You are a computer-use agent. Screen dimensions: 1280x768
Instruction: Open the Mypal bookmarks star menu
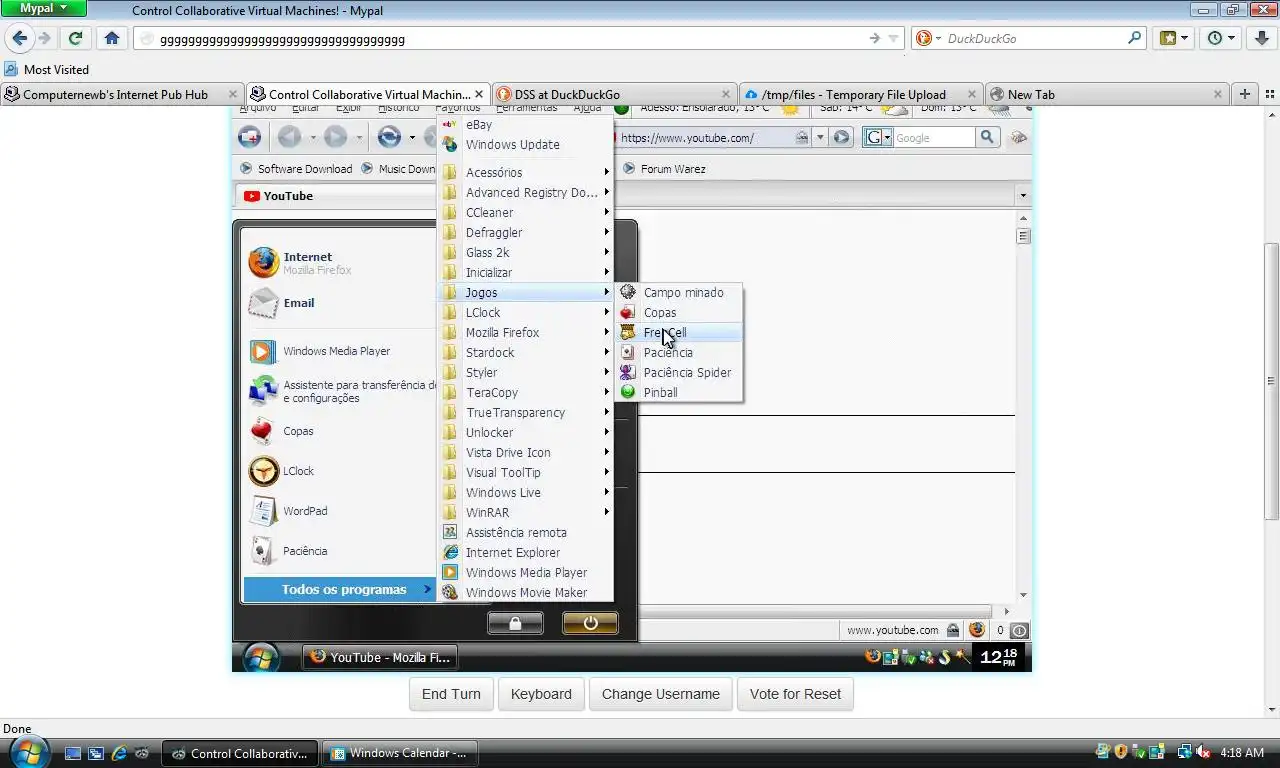pos(1174,38)
